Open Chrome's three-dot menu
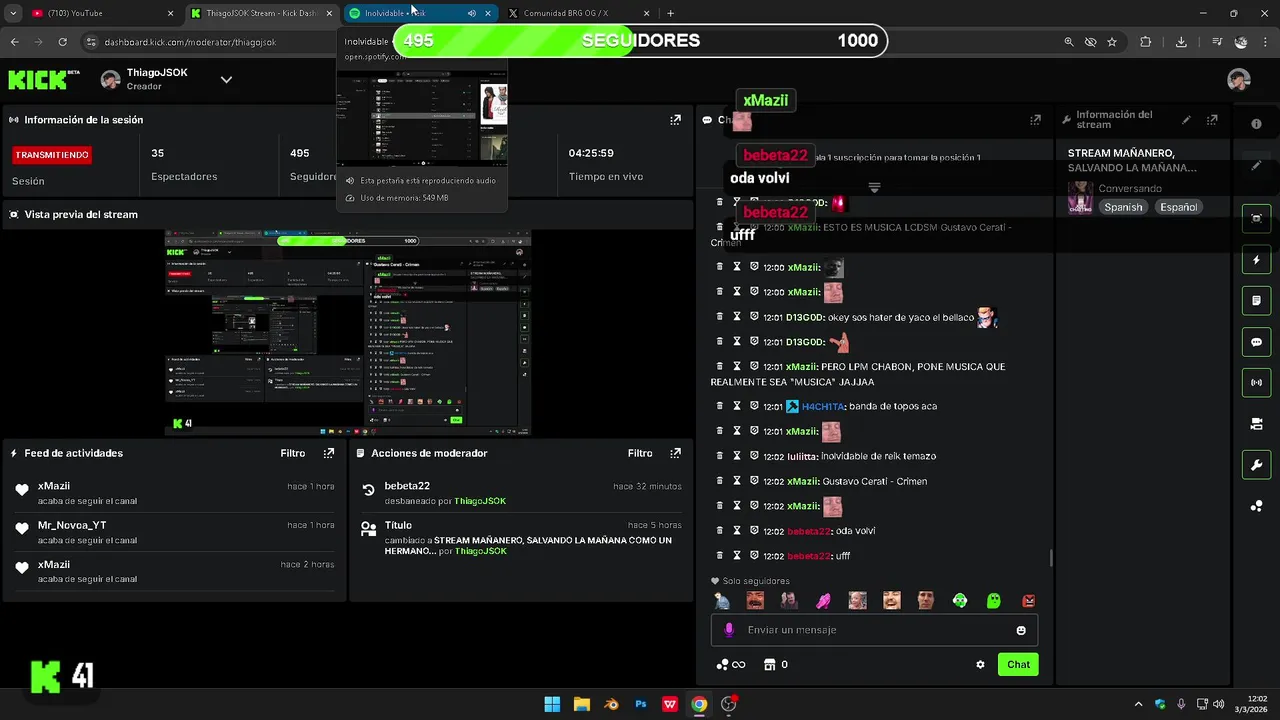Viewport: 1280px width, 720px height. (1265, 42)
